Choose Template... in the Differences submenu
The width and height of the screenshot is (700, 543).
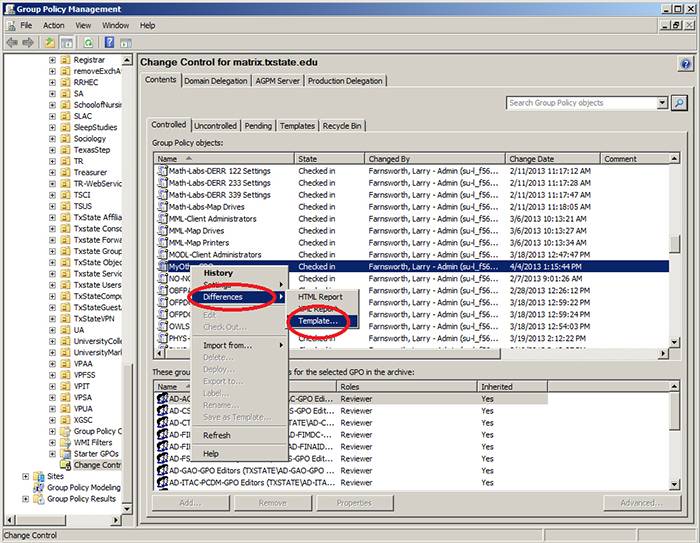(322, 321)
